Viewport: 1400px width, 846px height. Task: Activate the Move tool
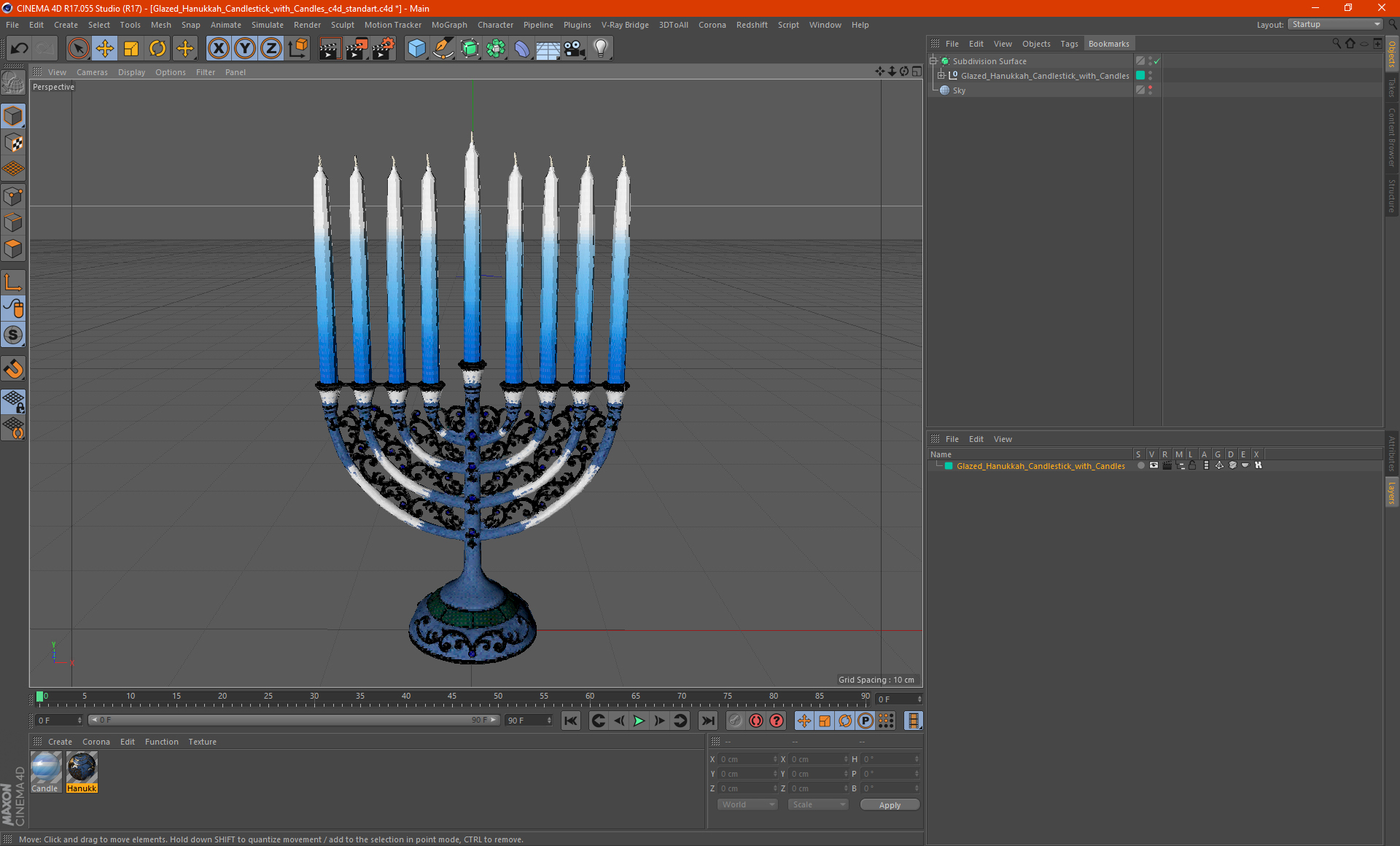coord(105,49)
